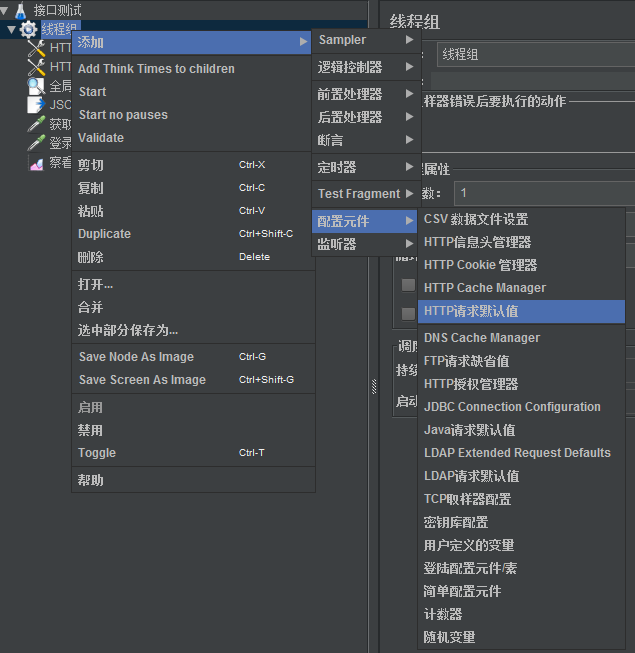The width and height of the screenshot is (635, 653).
Task: Click Add Think Times to children
Action: [x=193, y=69]
